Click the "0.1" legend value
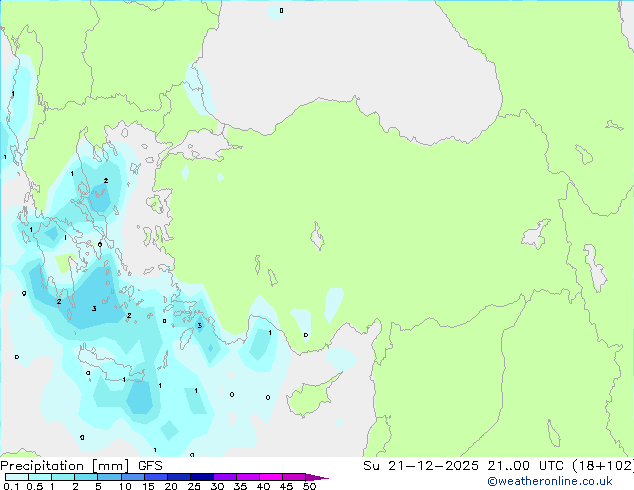 (x=11, y=486)
